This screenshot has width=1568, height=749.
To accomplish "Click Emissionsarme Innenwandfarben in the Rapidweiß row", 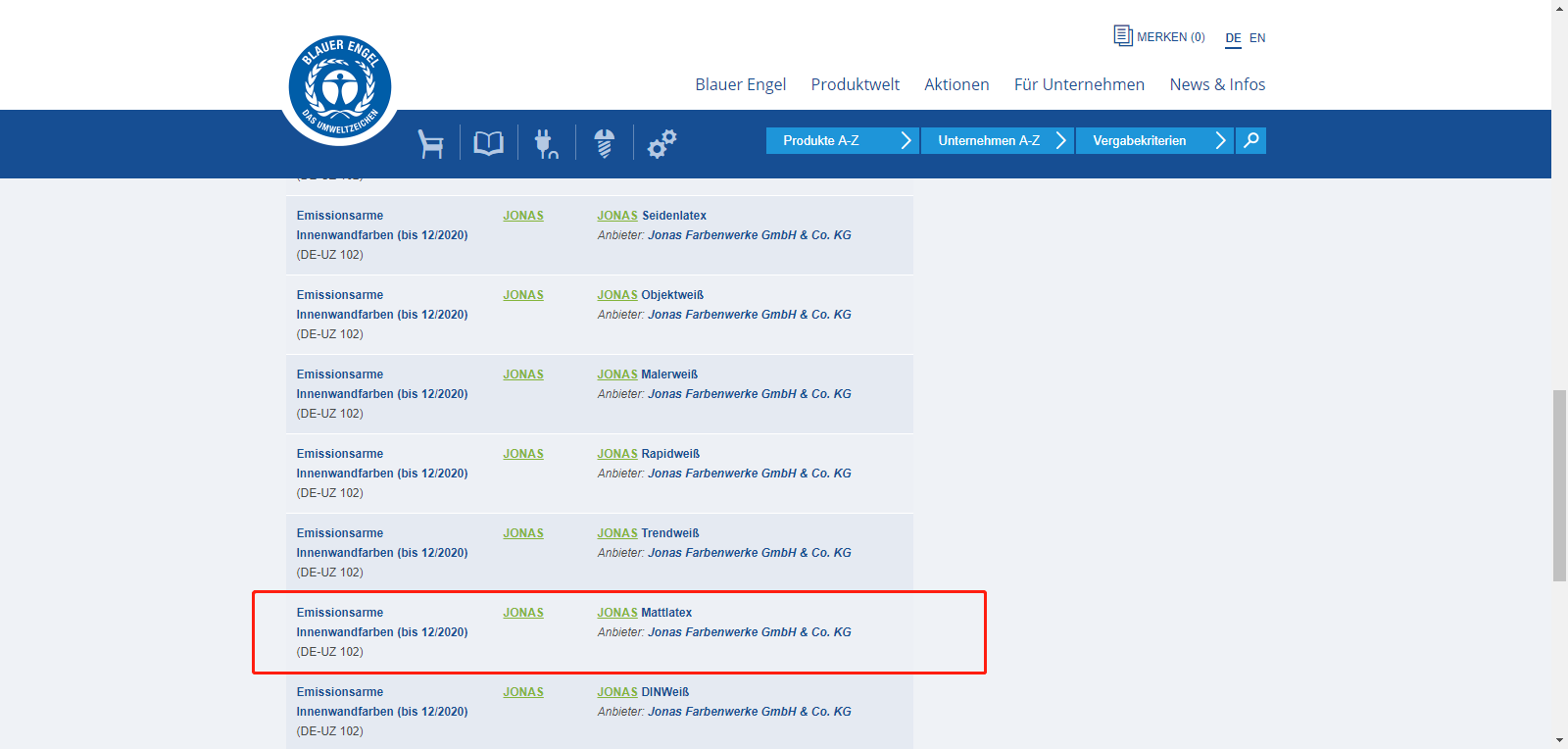I will coord(382,464).
